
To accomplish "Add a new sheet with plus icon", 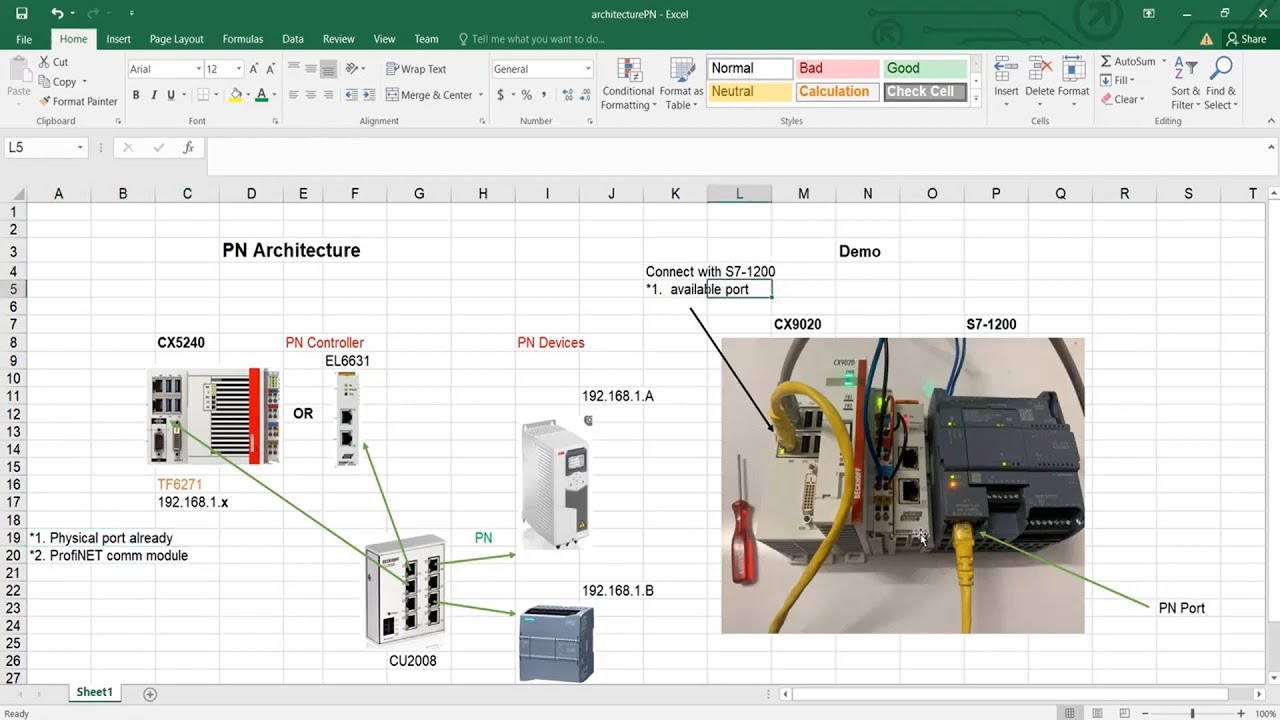I will coord(150,694).
